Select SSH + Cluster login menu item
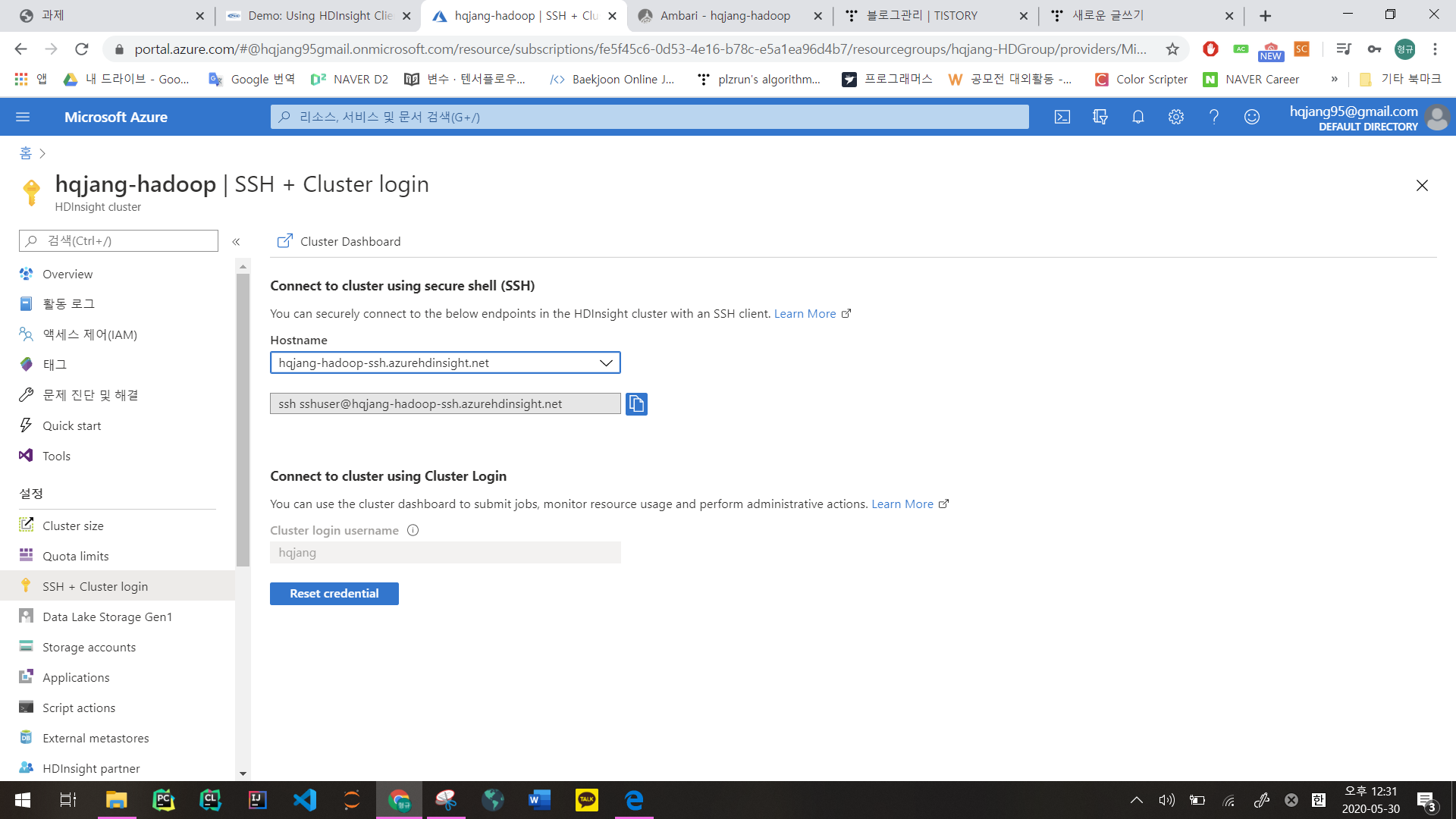Image resolution: width=1456 pixels, height=819 pixels. coord(118,586)
